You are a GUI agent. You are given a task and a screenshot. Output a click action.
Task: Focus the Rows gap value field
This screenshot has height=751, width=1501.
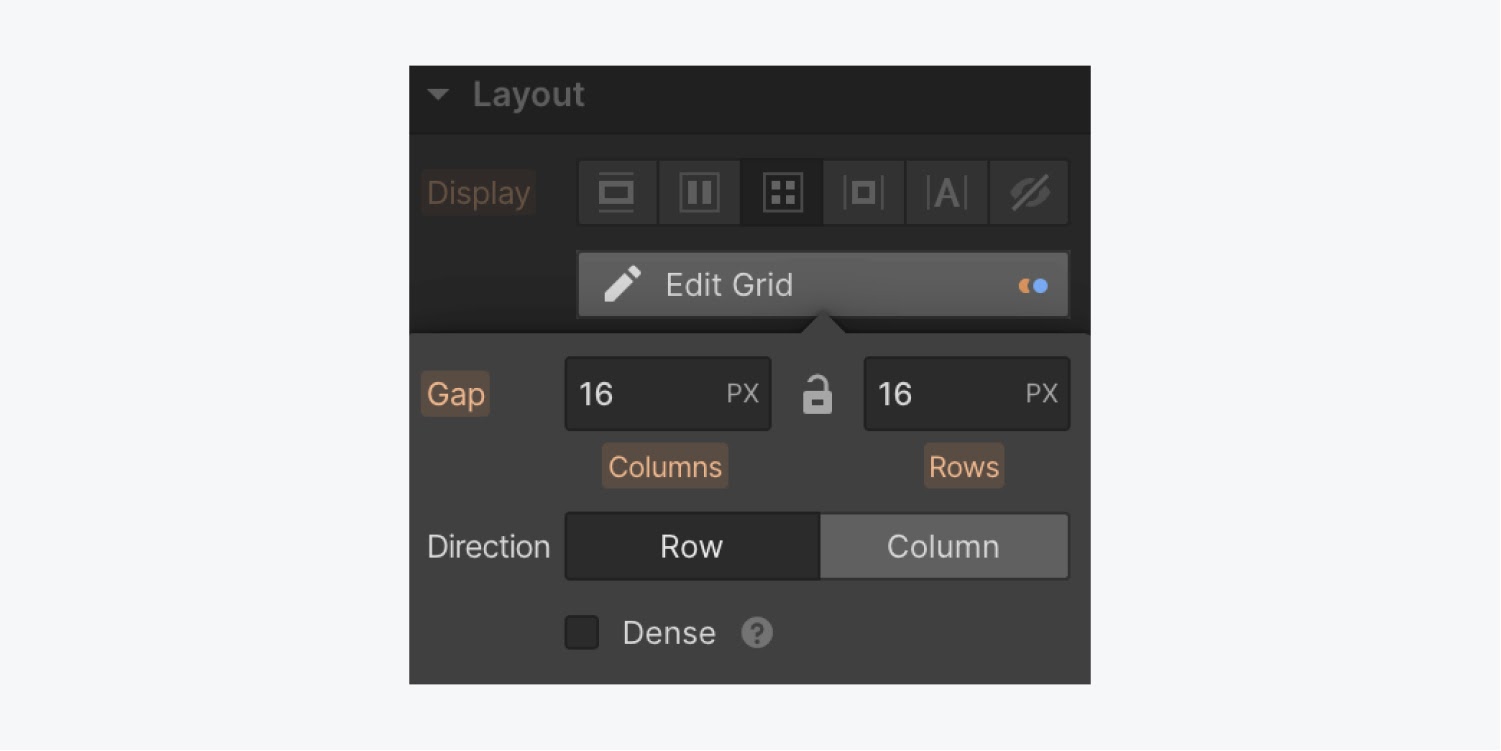967,394
